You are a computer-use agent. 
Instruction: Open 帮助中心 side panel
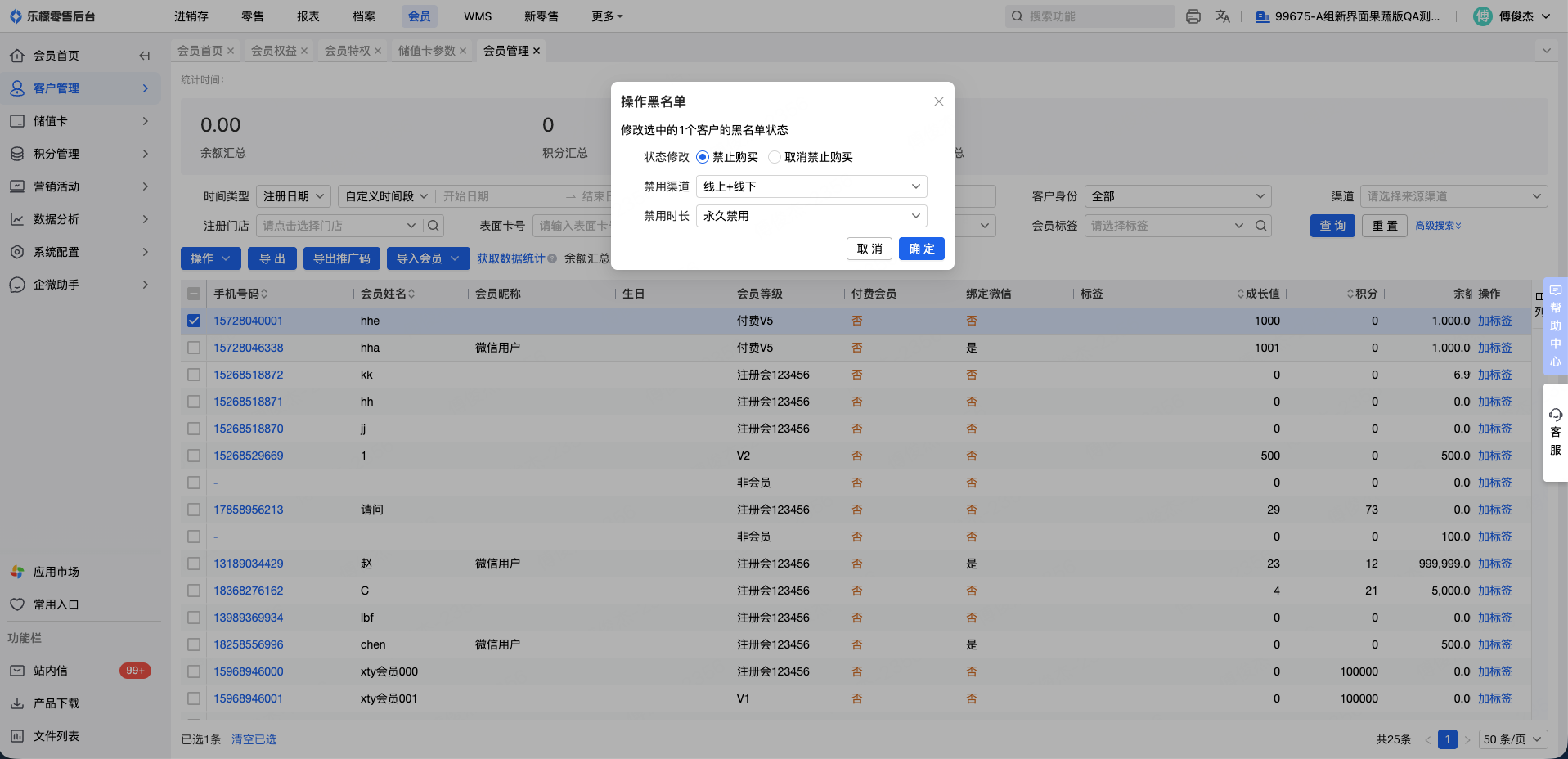[1556, 326]
